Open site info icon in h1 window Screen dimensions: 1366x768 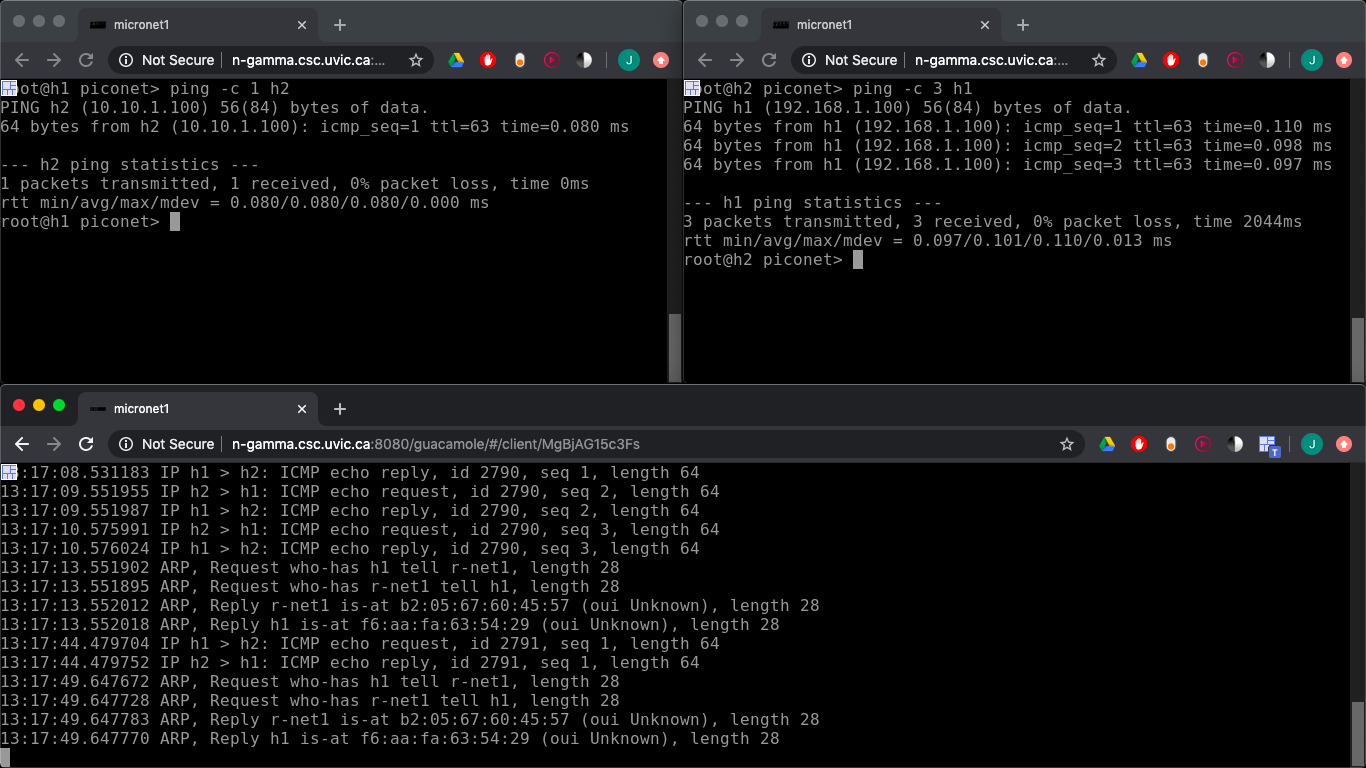[x=127, y=60]
